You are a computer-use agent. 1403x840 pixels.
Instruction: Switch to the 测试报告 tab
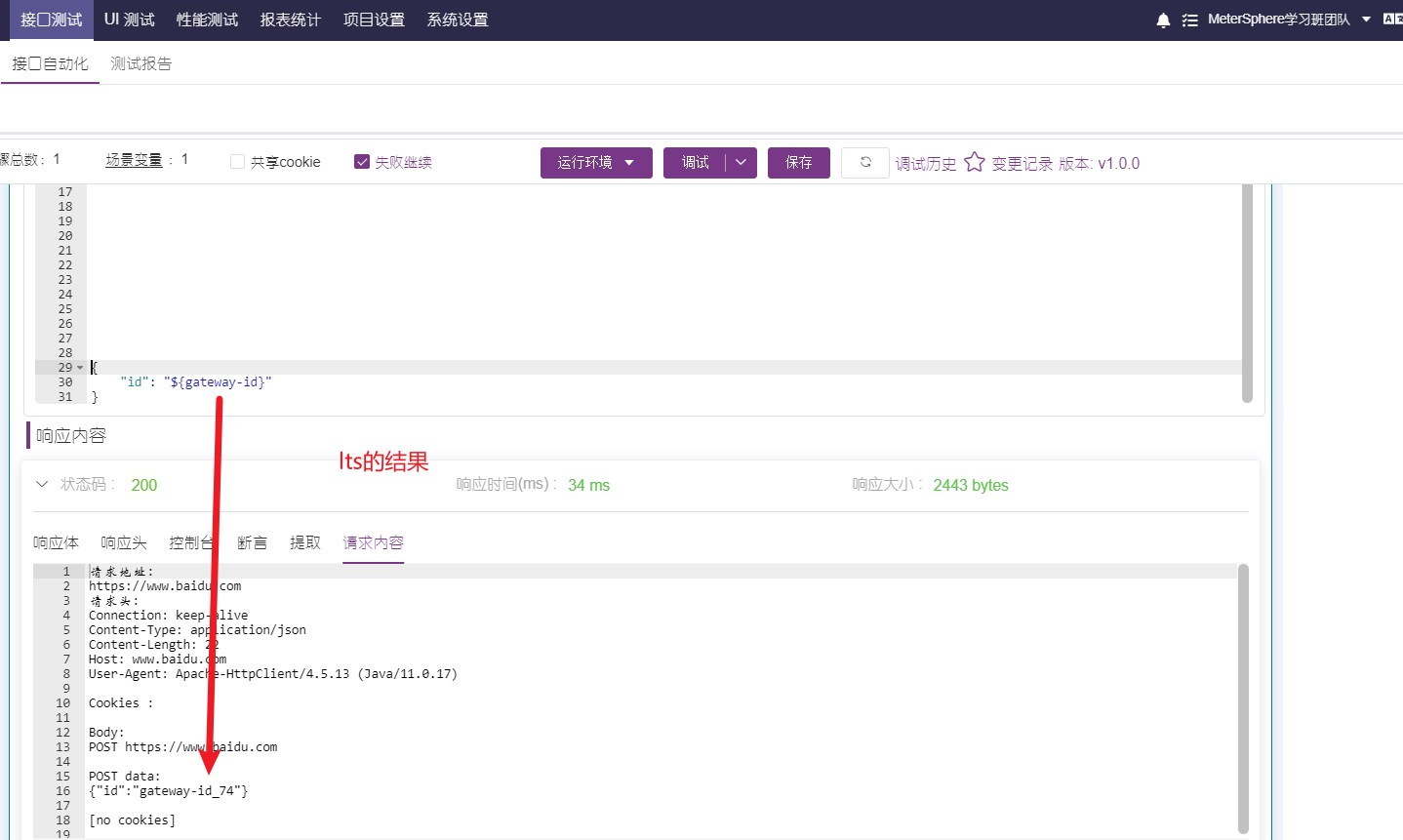143,63
